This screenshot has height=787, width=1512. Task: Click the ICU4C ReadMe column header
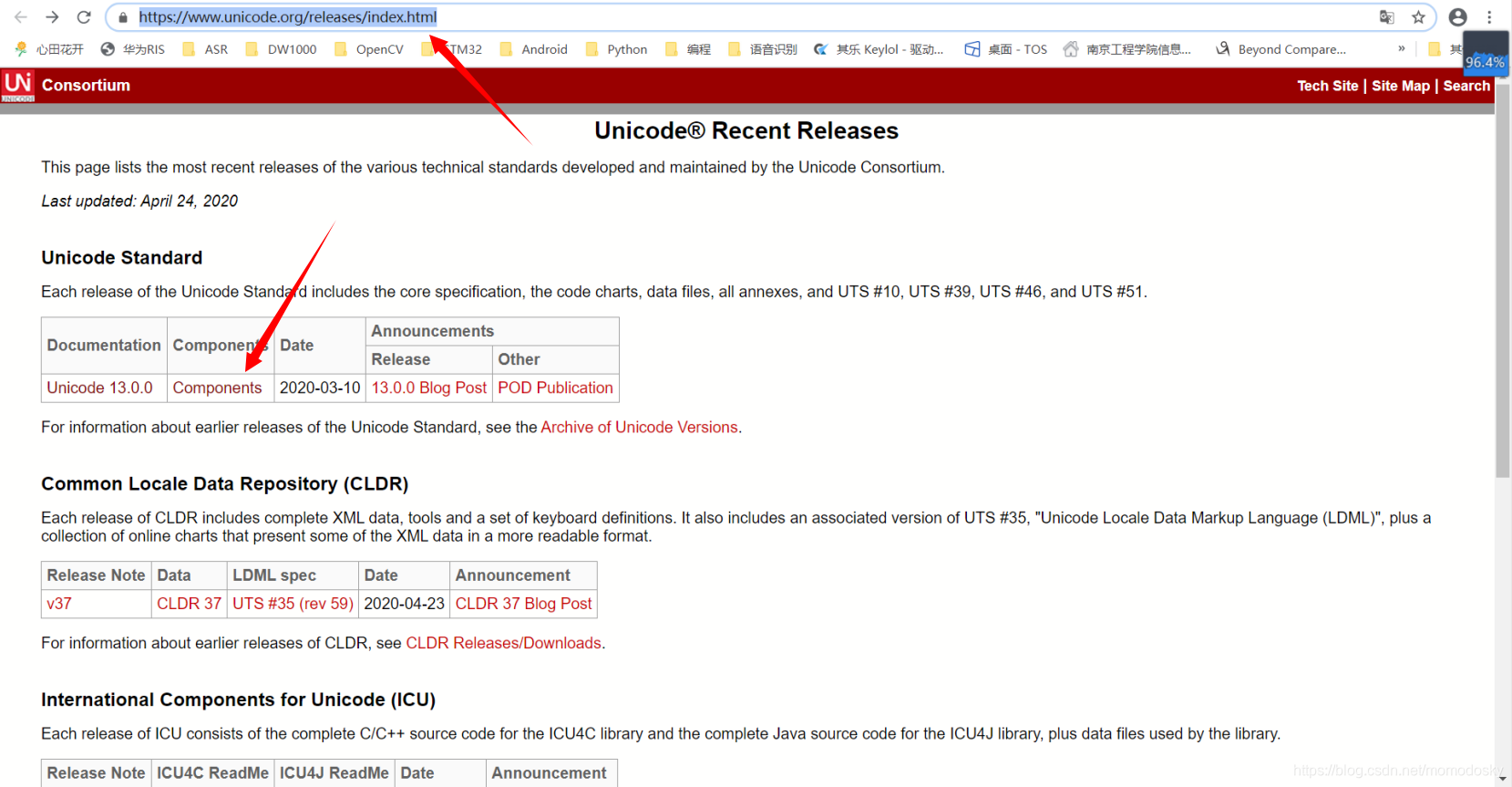point(212,773)
